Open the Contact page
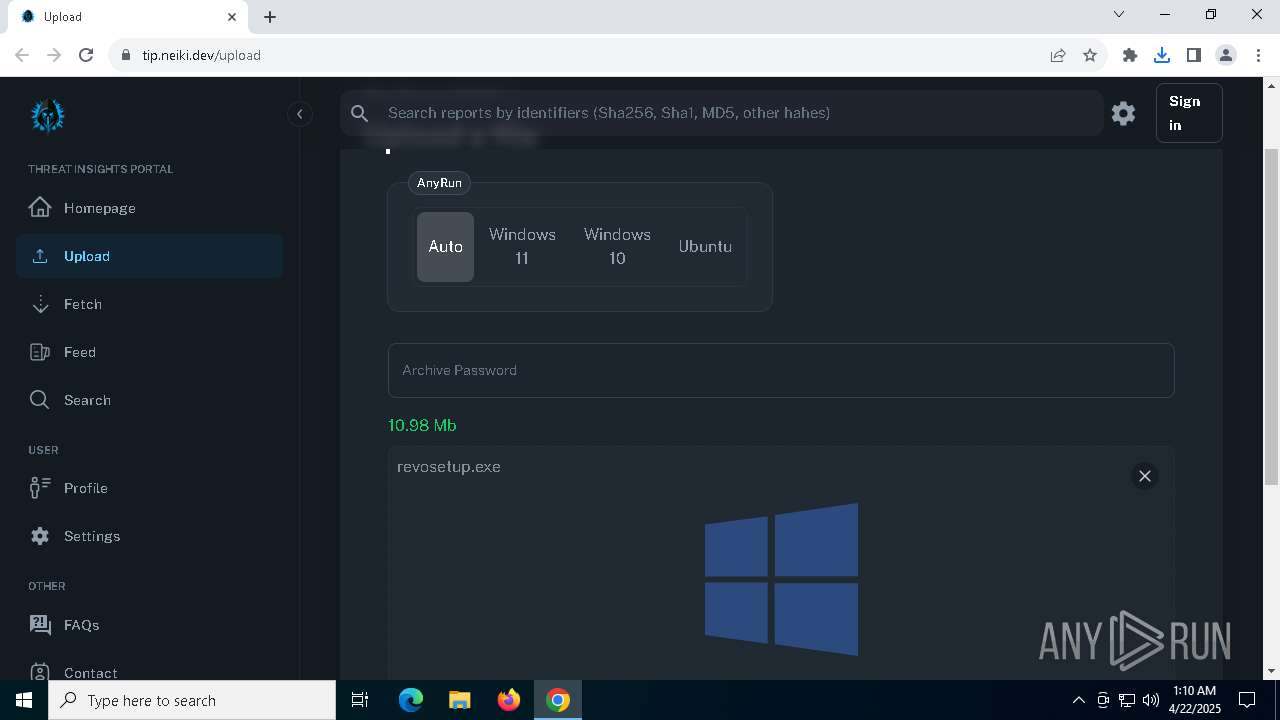Image resolution: width=1280 pixels, height=720 pixels. tap(149, 672)
